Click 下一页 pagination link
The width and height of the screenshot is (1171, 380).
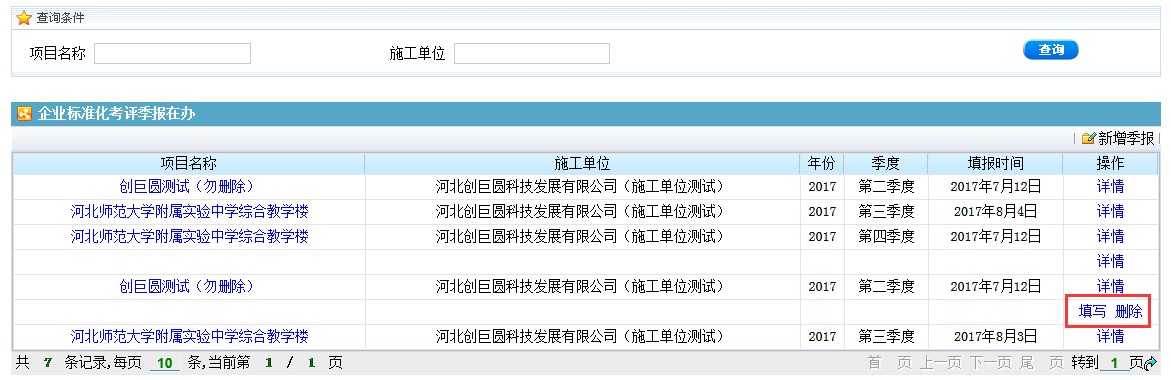(x=992, y=364)
